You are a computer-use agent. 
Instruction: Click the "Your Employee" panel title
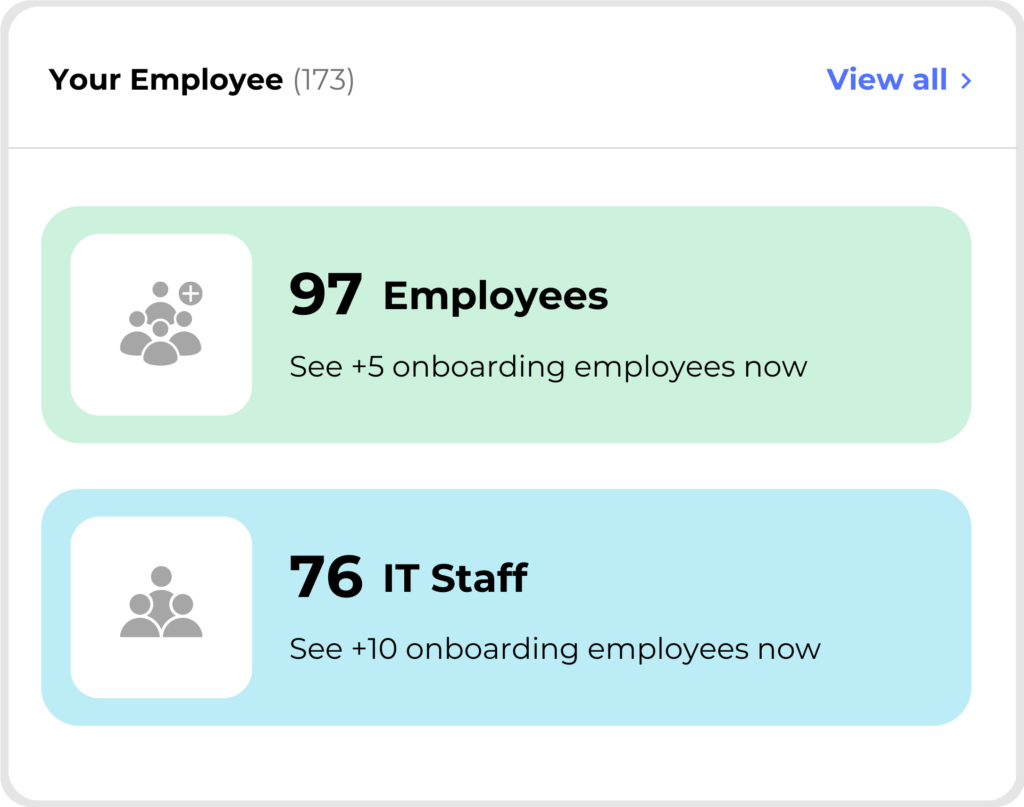click(166, 80)
